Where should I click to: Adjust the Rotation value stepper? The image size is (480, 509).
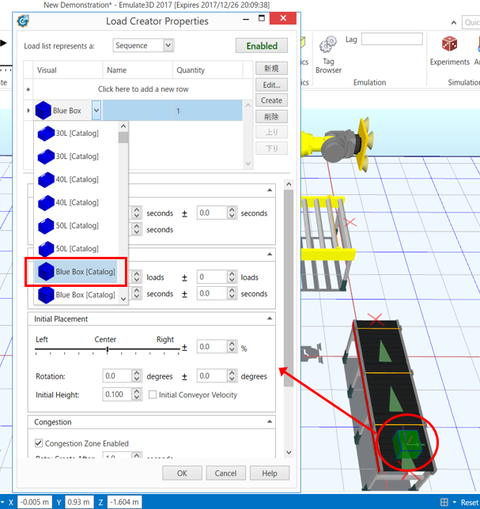137,376
